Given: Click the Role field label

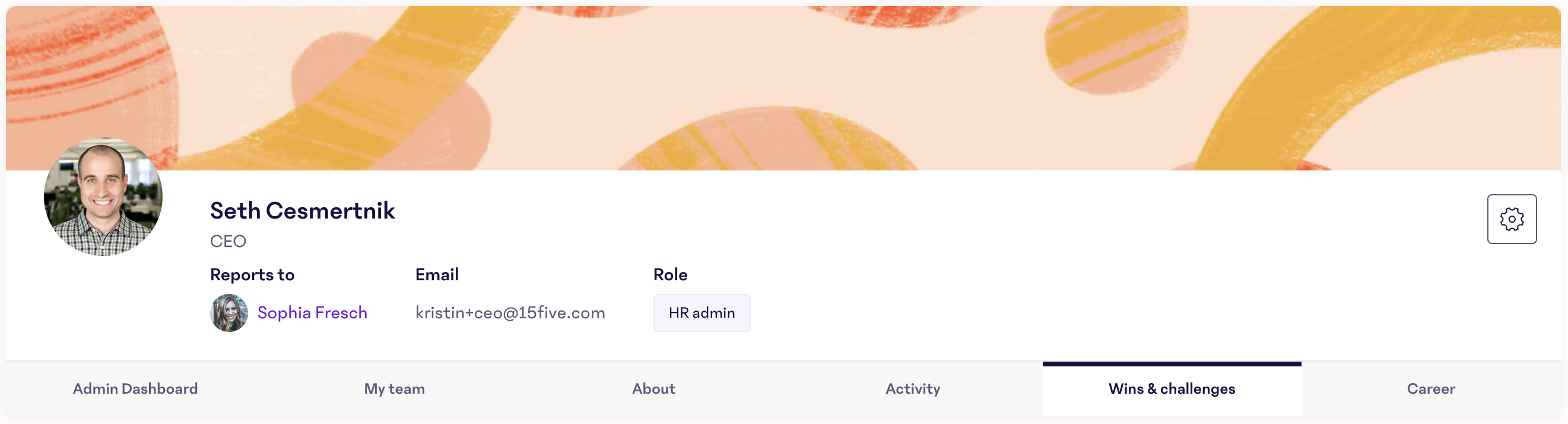Looking at the screenshot, I should tap(670, 275).
